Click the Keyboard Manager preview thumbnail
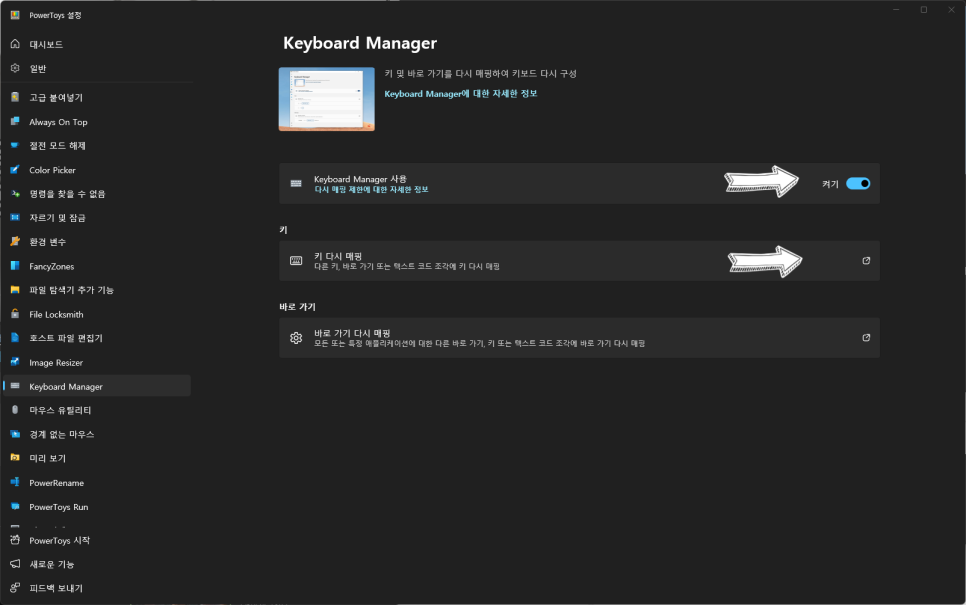Image resolution: width=966 pixels, height=605 pixels. point(327,99)
